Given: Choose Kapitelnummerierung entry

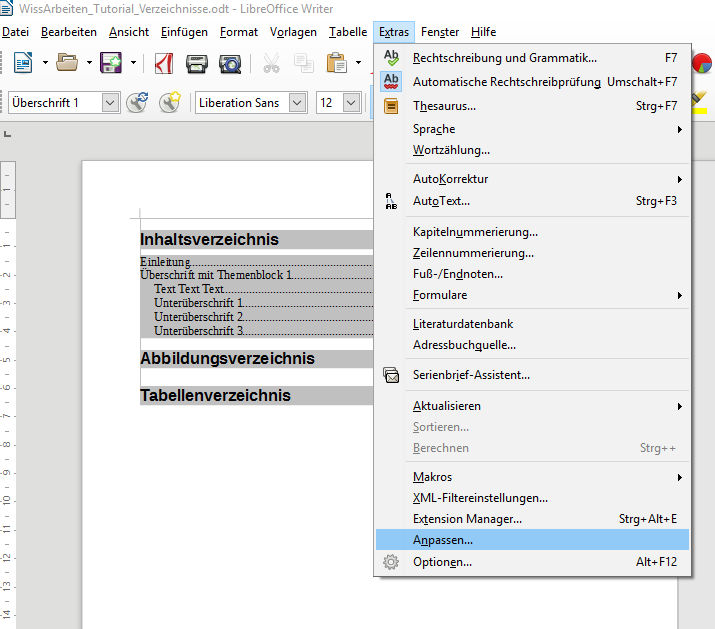Looking at the screenshot, I should (x=532, y=232).
